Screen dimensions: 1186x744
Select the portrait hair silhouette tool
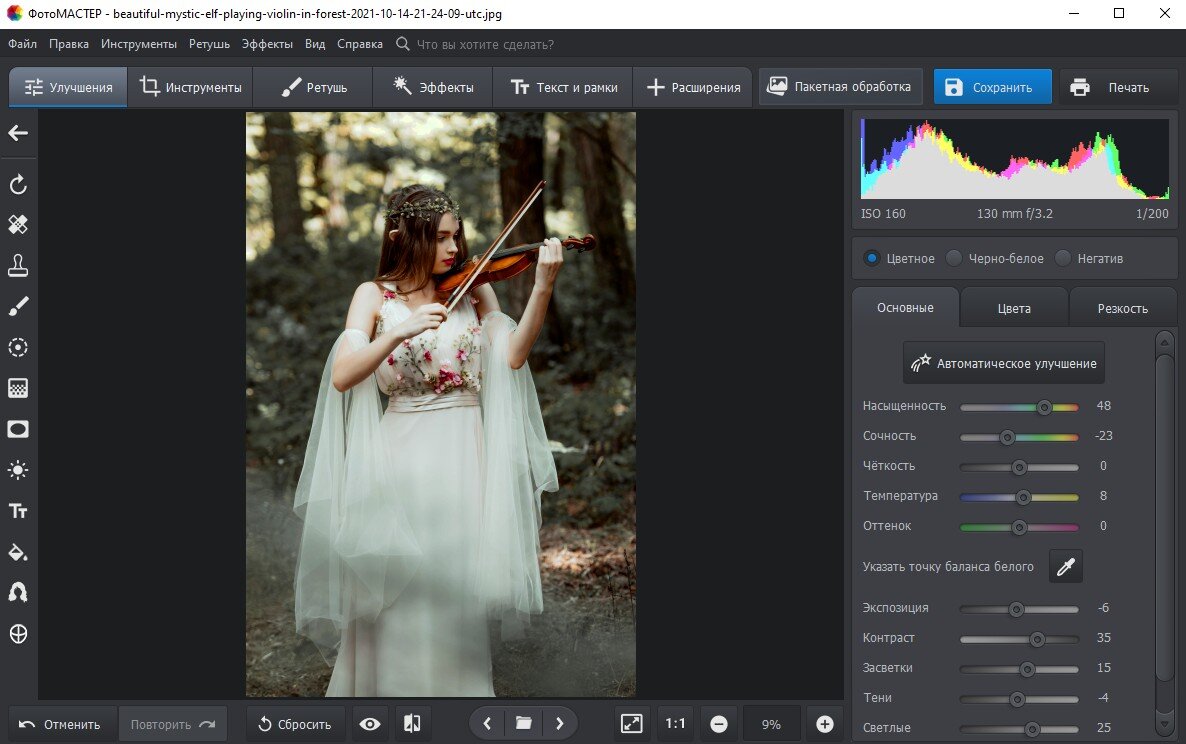click(18, 592)
